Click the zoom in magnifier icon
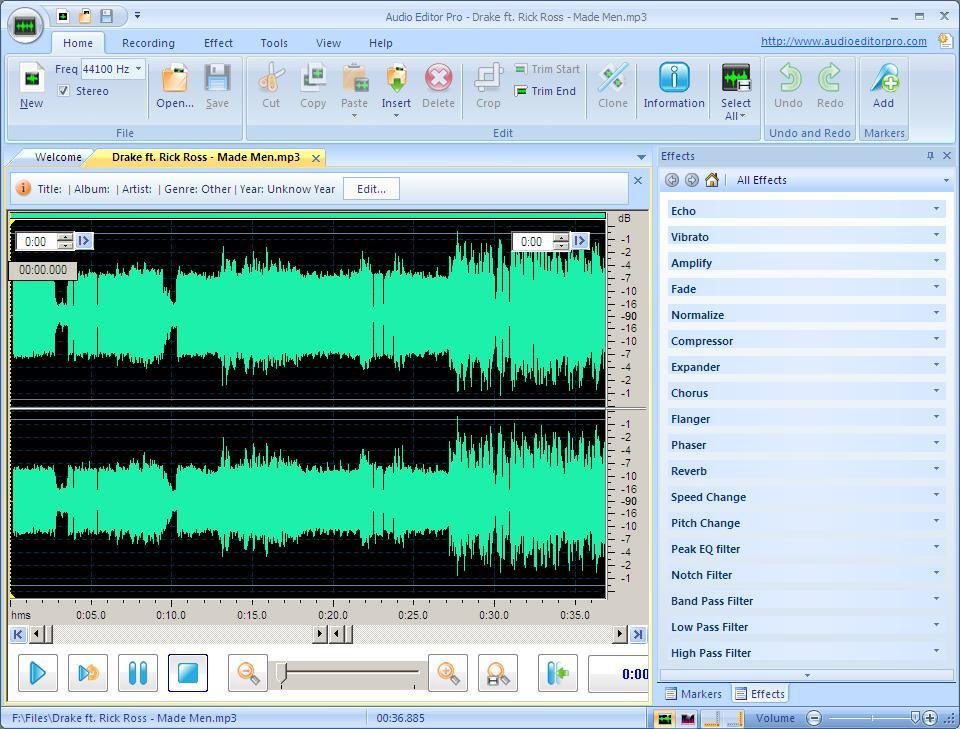 pyautogui.click(x=448, y=673)
